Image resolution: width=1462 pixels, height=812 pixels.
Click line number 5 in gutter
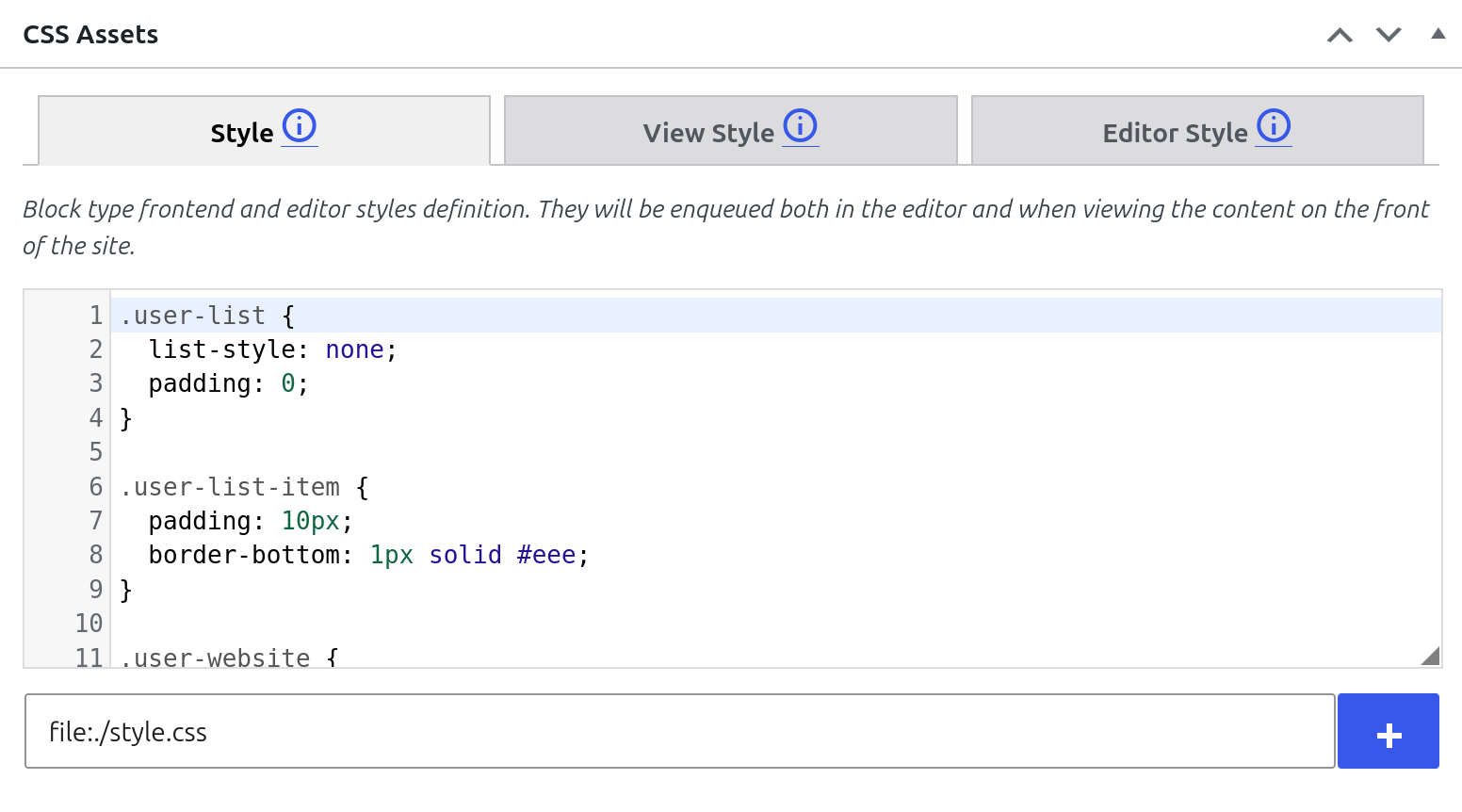96,452
